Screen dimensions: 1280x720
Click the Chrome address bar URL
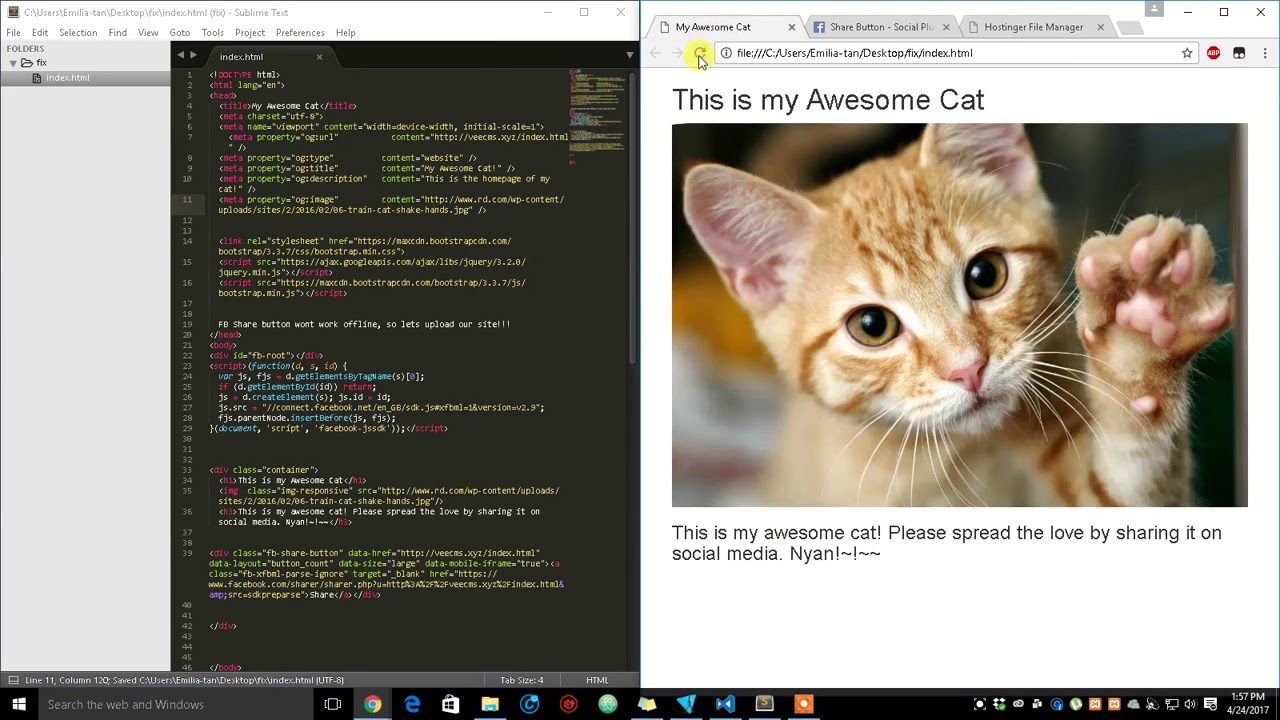[854, 53]
